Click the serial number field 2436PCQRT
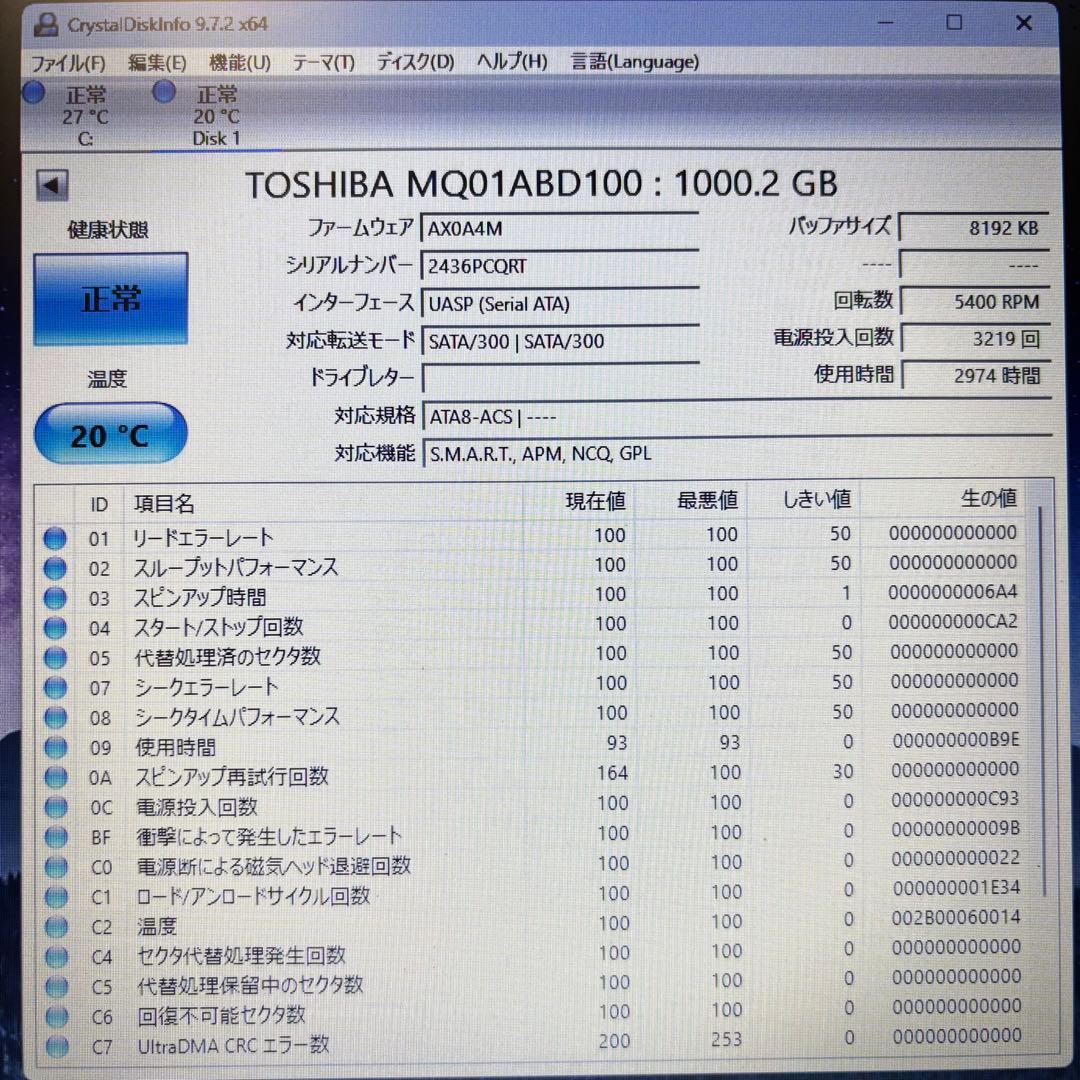 (x=560, y=266)
